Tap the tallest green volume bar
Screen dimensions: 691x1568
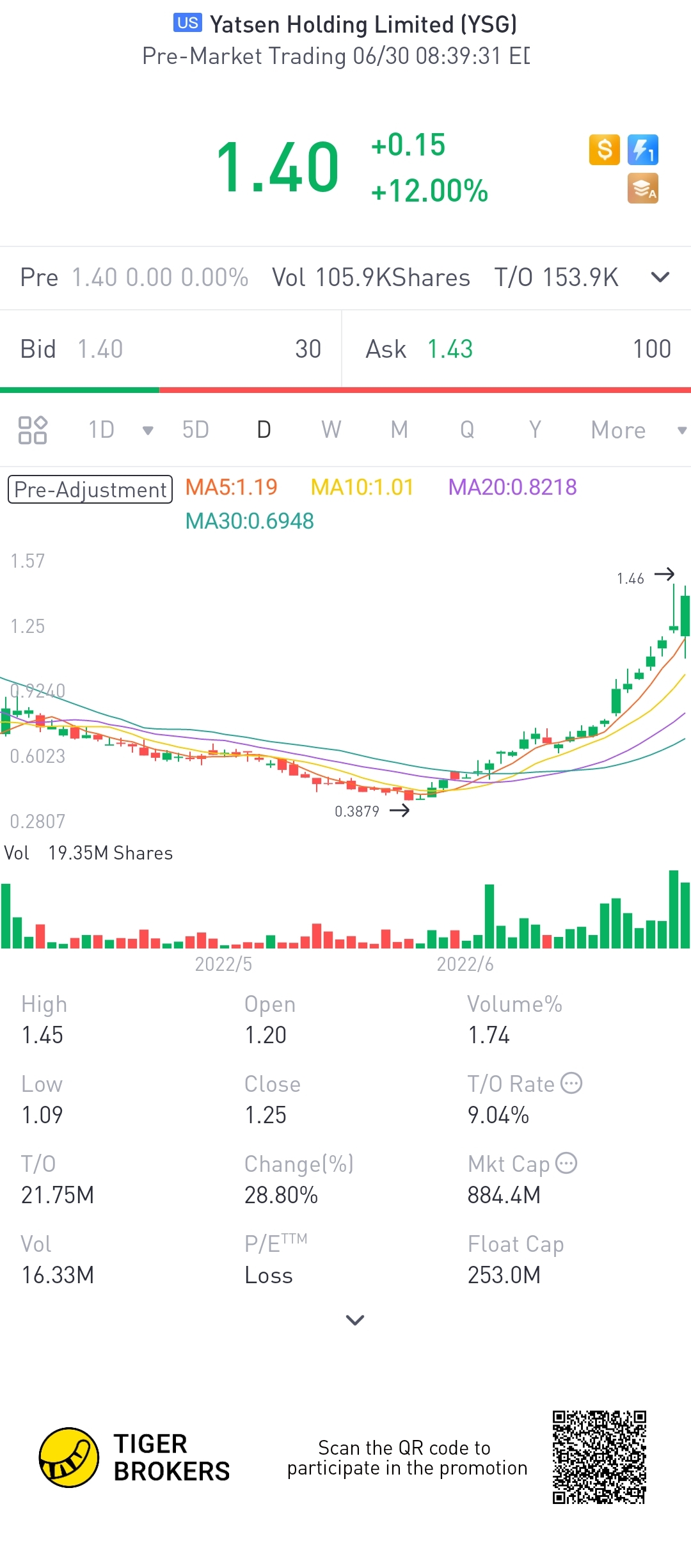coord(674,909)
